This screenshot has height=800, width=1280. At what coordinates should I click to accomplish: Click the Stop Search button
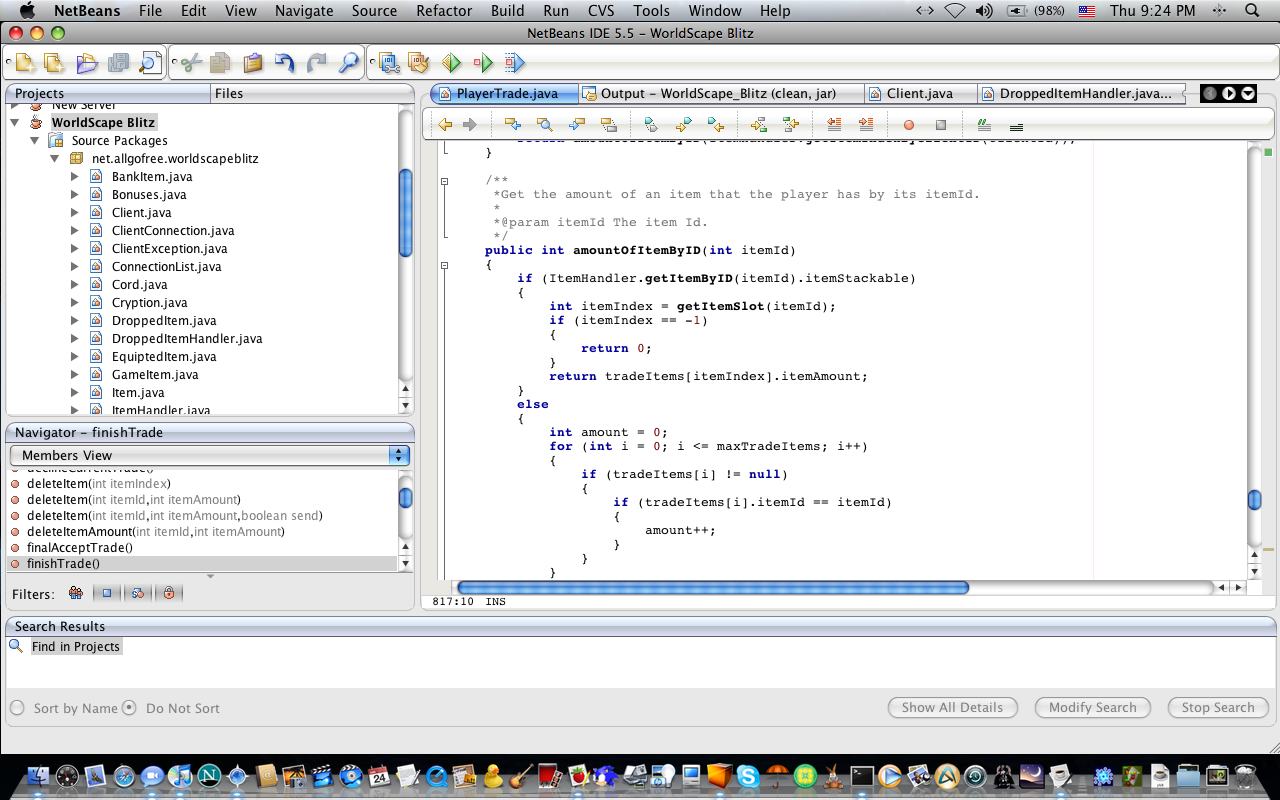(x=1217, y=707)
